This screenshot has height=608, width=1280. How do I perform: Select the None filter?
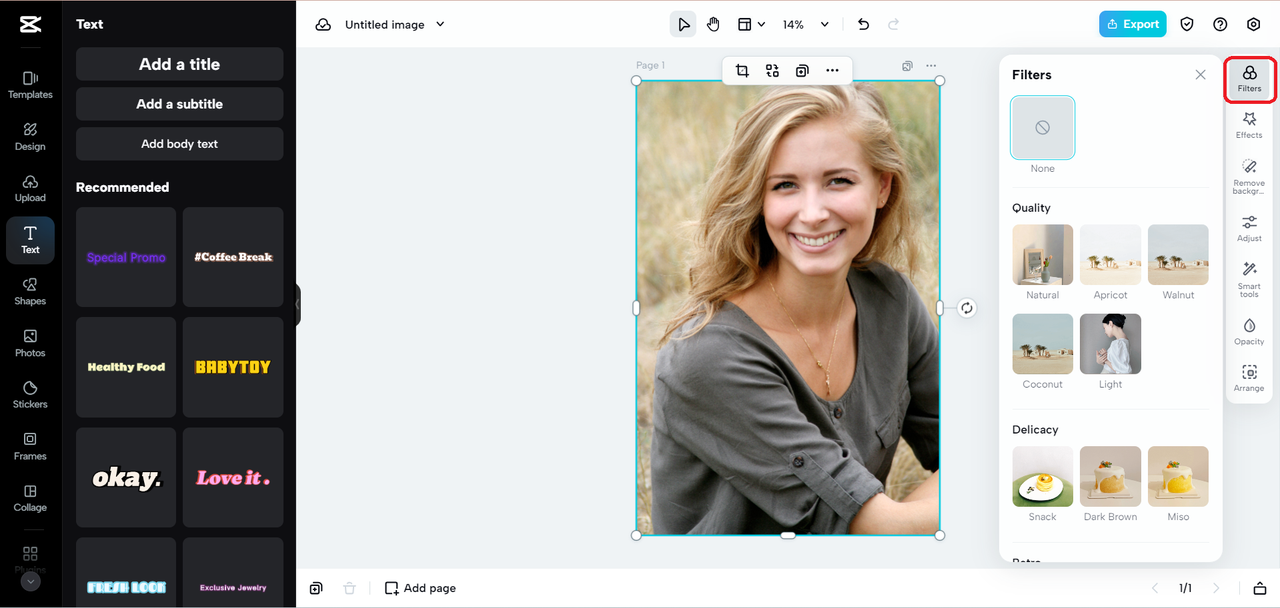[x=1042, y=128]
